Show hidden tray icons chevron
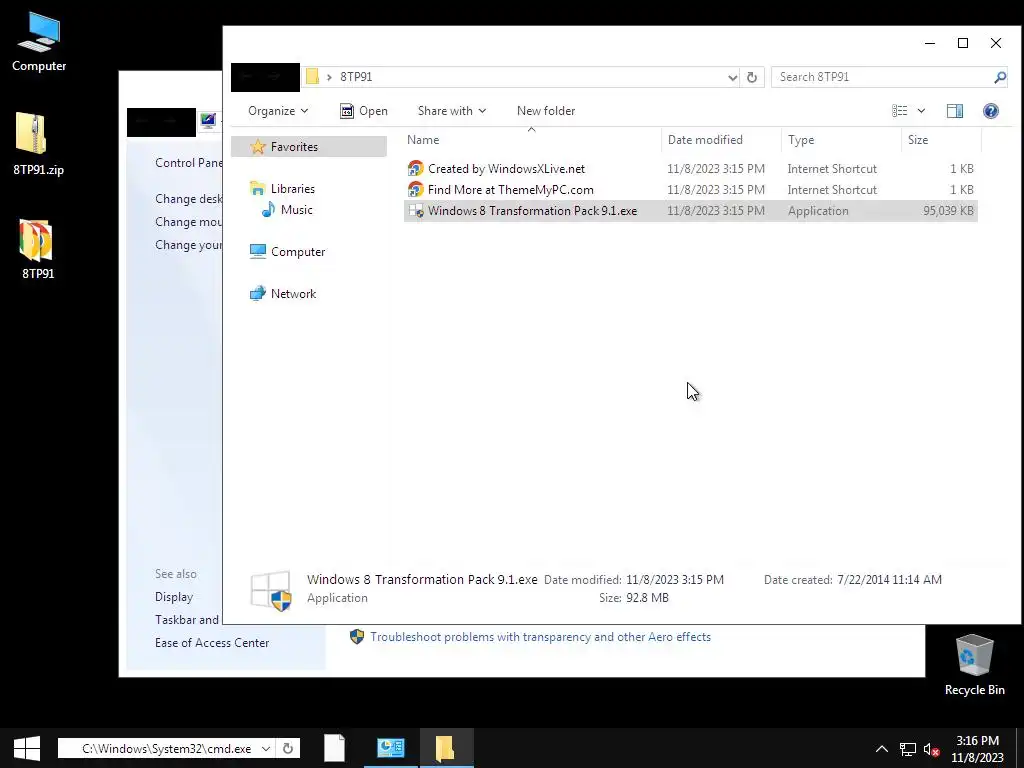The image size is (1024, 768). (882, 749)
